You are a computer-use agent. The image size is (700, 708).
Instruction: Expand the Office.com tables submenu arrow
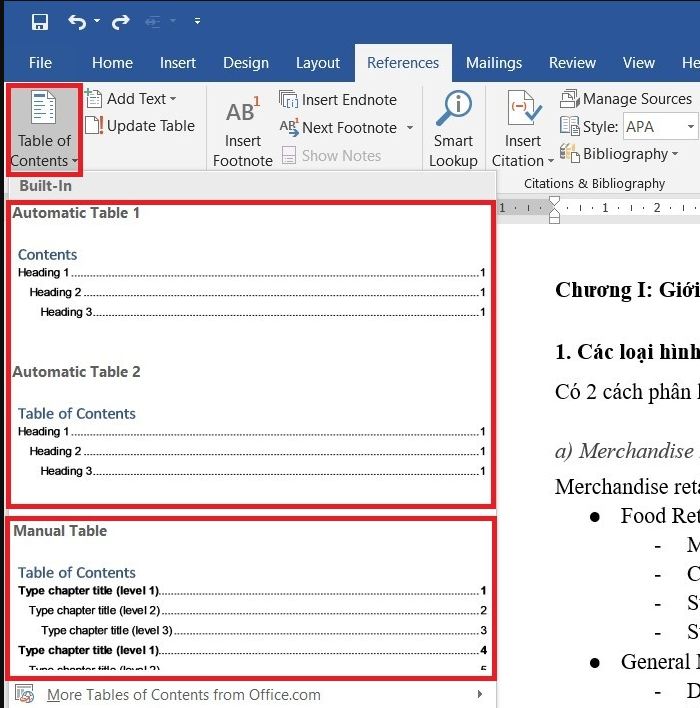click(x=480, y=694)
